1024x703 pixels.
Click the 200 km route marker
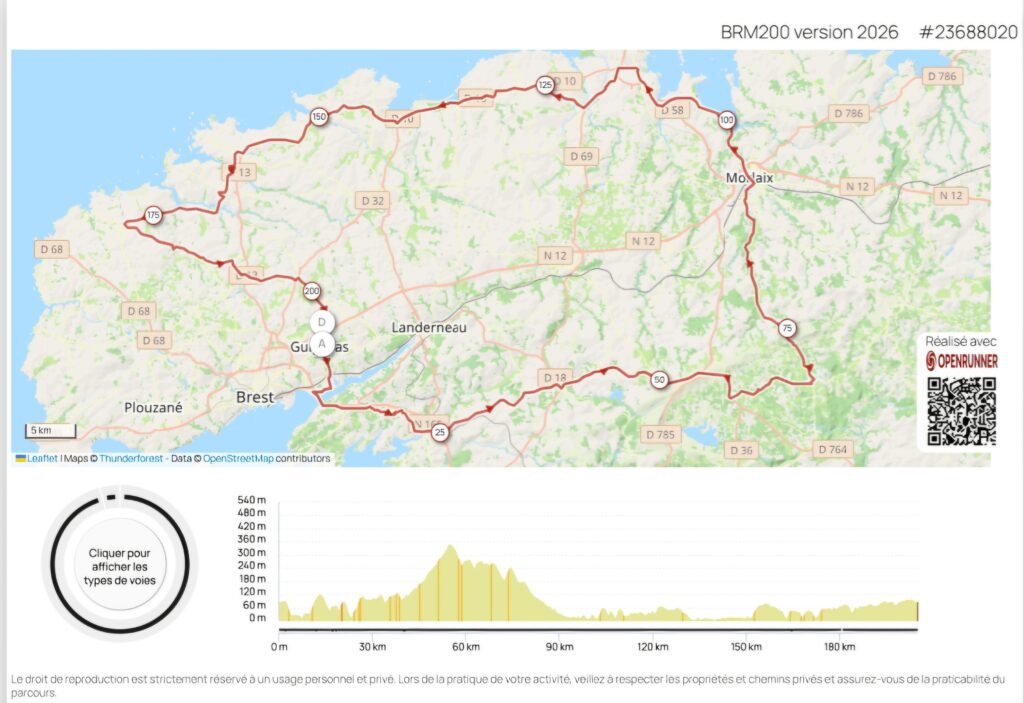(311, 291)
